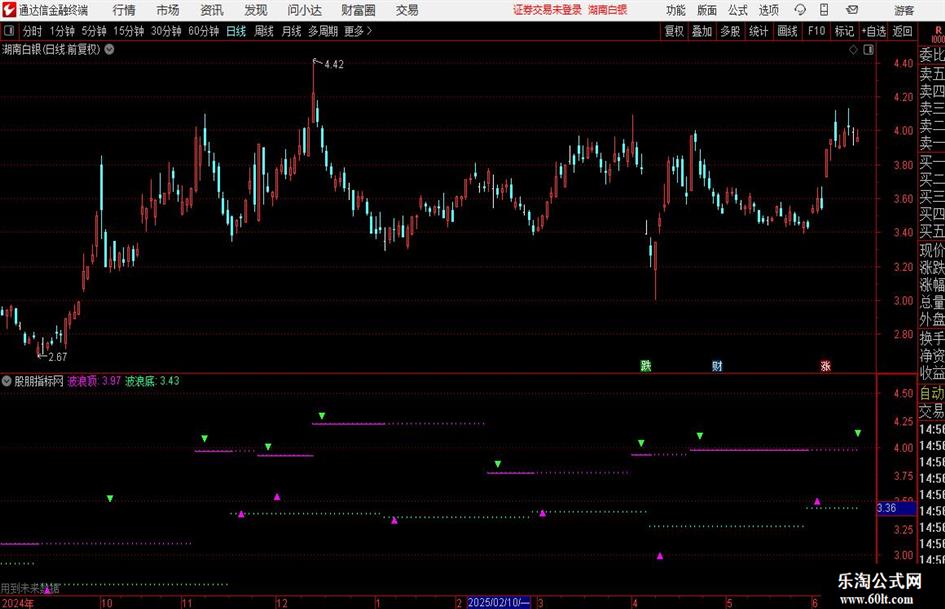Click the green 跌 marker badge
Image resolution: width=945 pixels, height=609 pixels.
pyautogui.click(x=645, y=365)
